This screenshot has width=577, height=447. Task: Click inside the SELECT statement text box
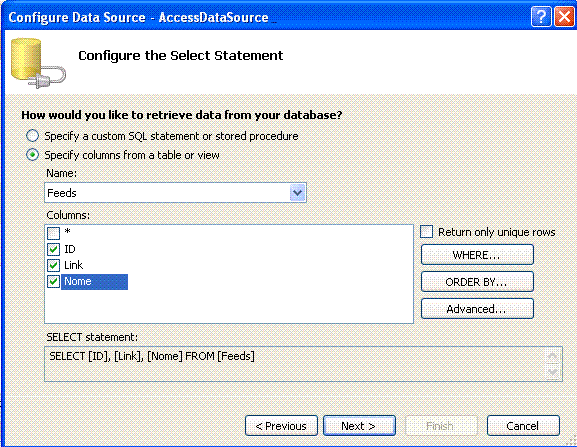[294, 364]
